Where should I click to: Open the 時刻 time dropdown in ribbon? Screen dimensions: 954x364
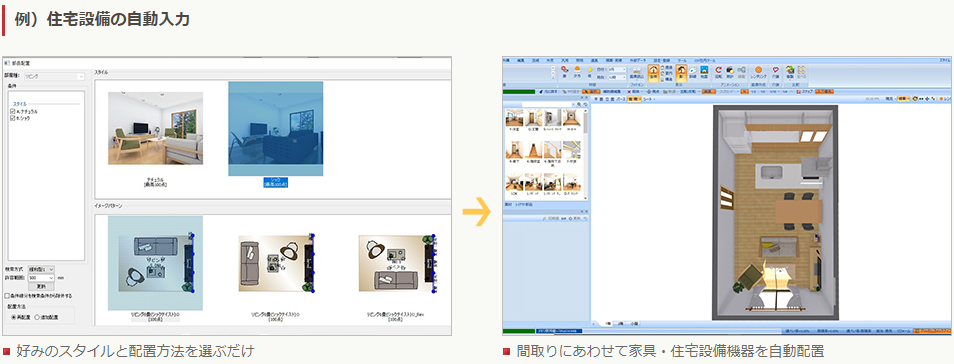point(617,77)
